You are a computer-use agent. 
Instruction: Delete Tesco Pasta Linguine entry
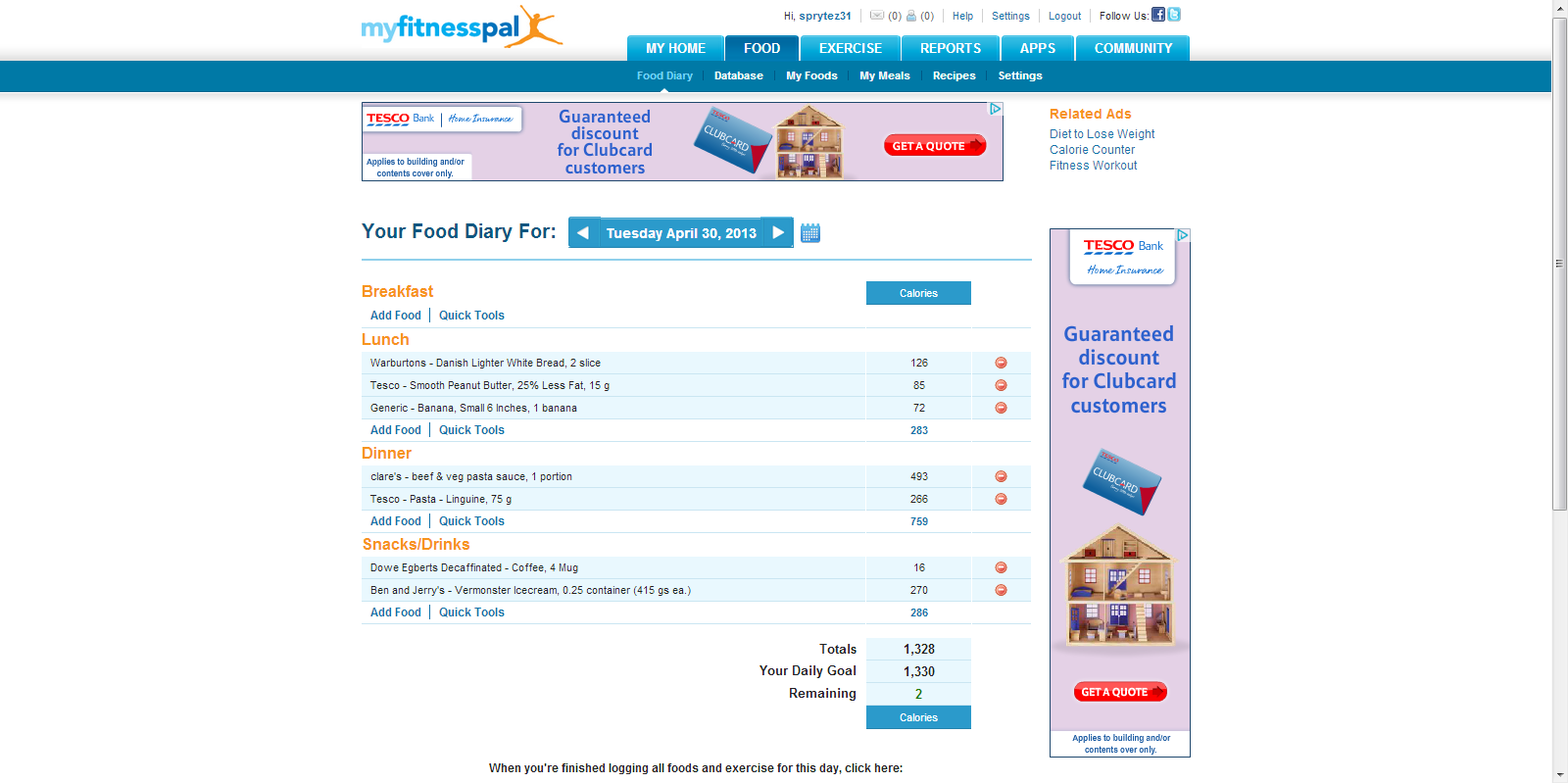[x=1001, y=499]
